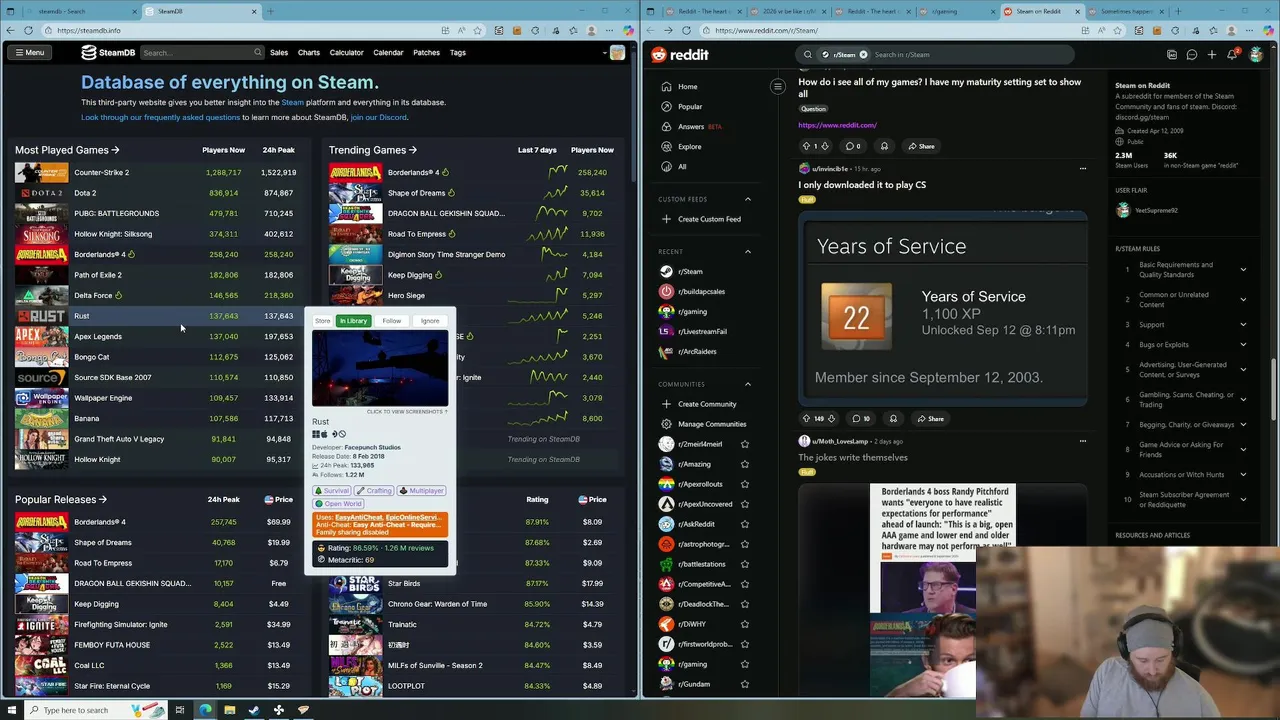Go to Popular in Reddit sidebar

tap(690, 107)
